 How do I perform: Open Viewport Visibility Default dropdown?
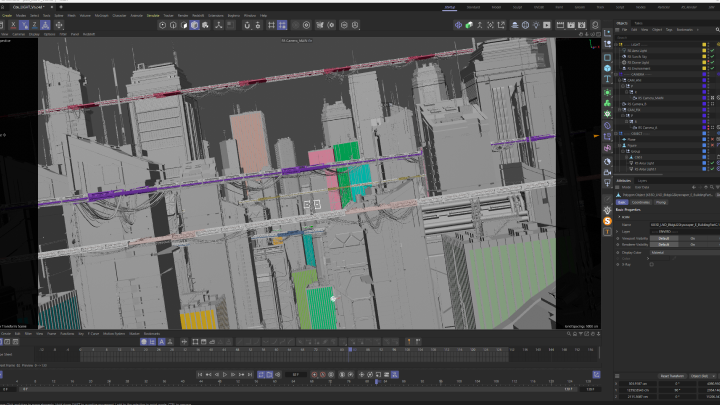pos(664,238)
